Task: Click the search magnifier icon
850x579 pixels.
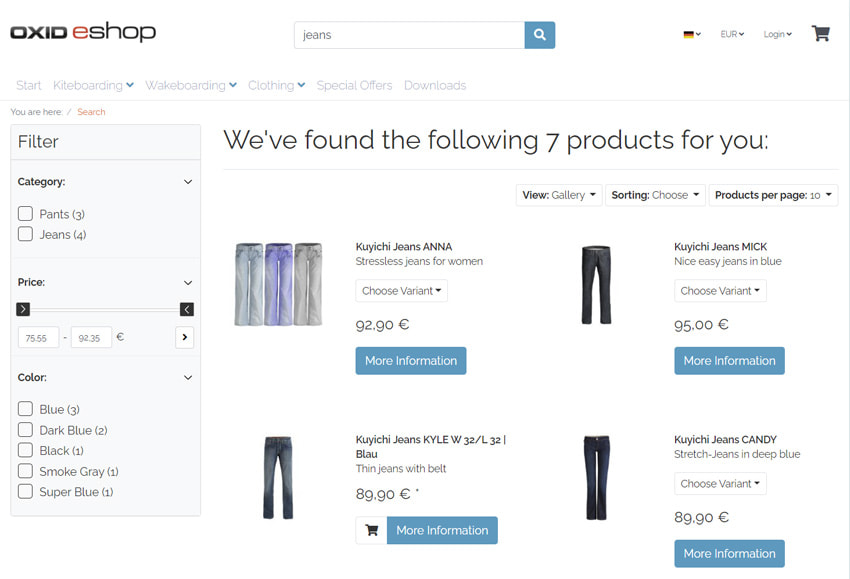Action: pos(539,33)
